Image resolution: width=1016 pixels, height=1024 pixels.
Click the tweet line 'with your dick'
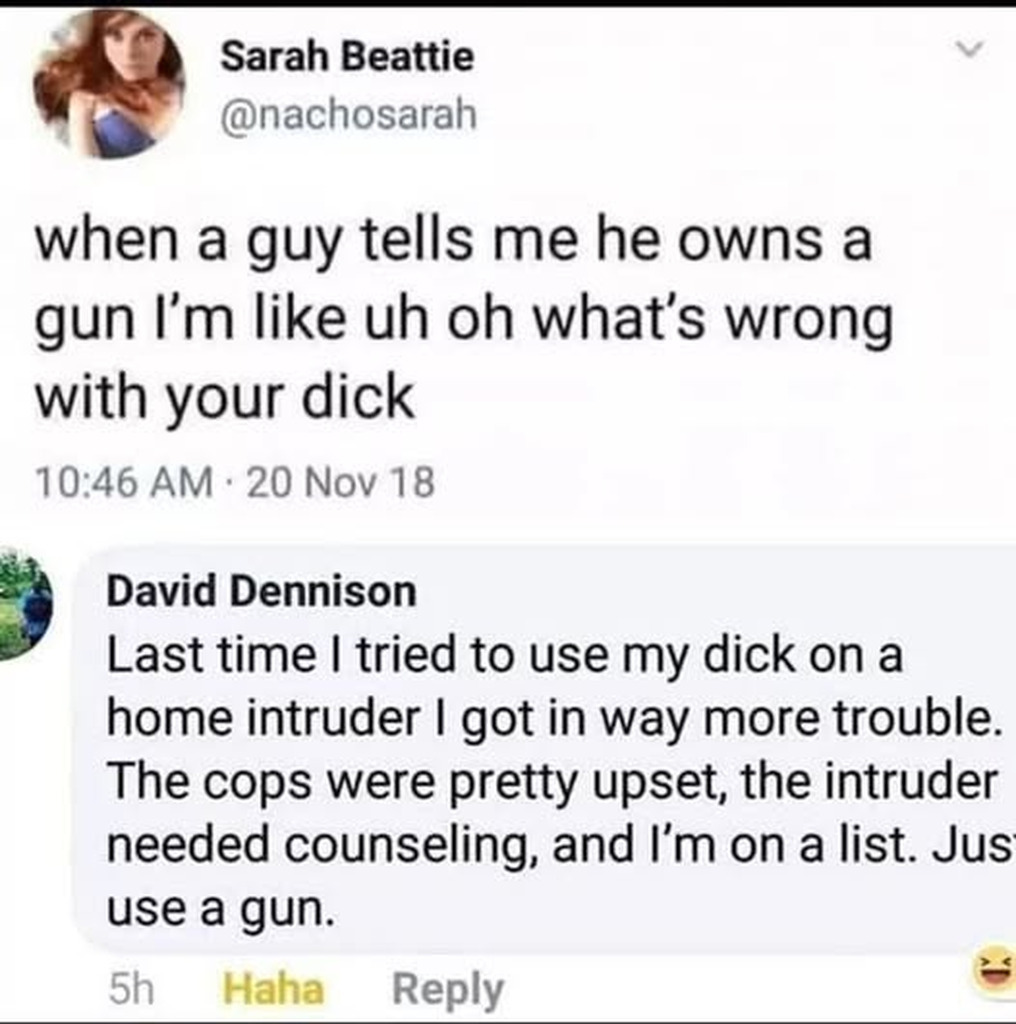tap(224, 398)
